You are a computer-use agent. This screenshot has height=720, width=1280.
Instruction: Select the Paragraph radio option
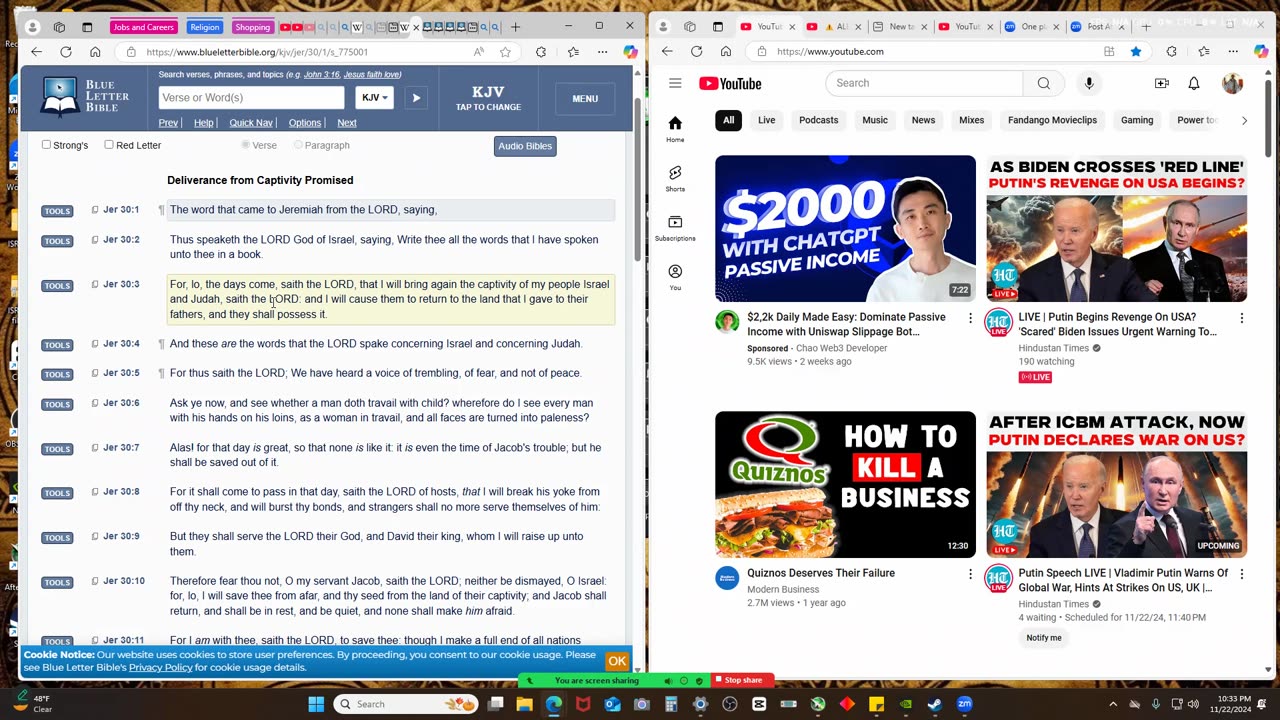[298, 145]
